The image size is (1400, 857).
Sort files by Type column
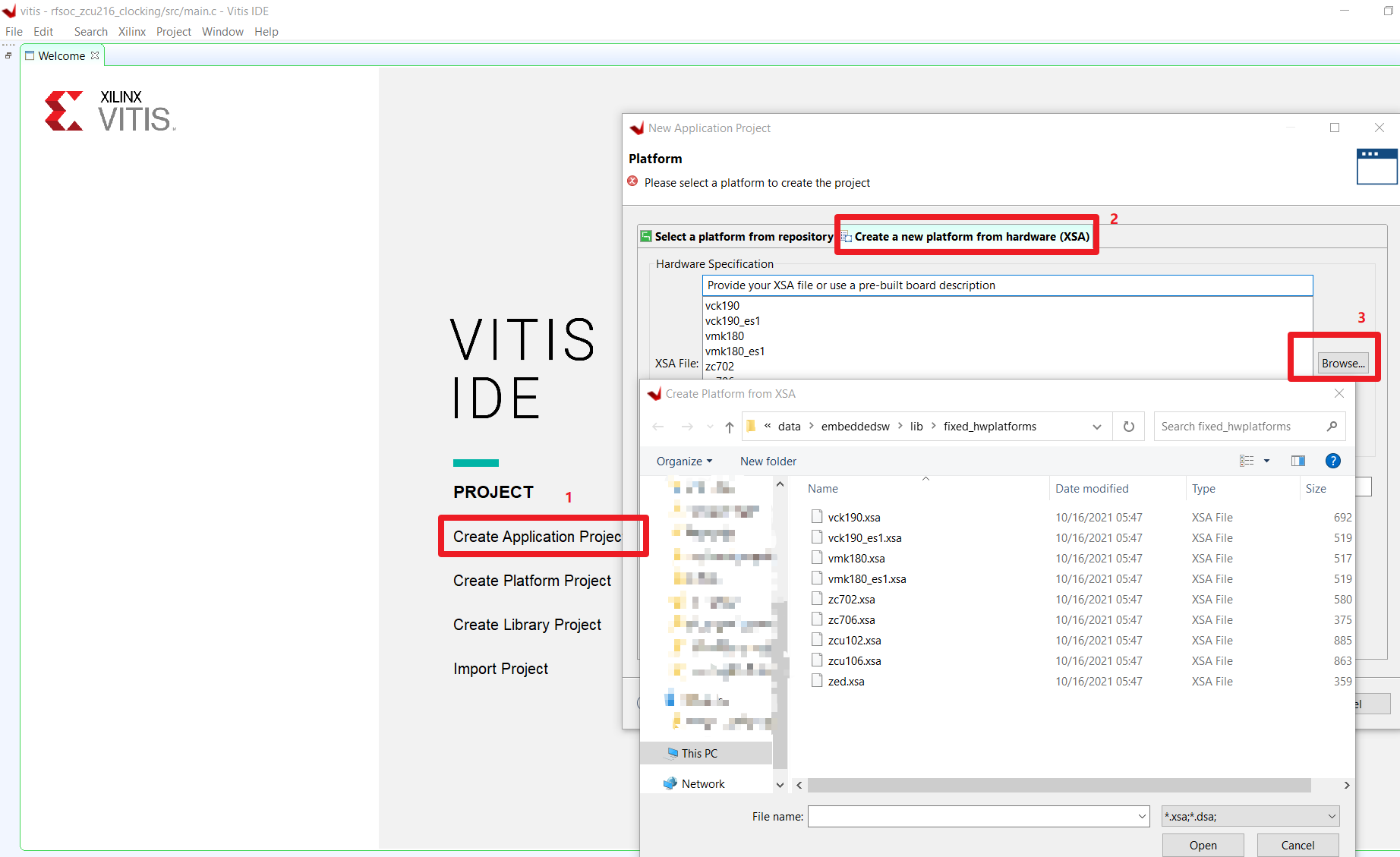pos(1203,488)
